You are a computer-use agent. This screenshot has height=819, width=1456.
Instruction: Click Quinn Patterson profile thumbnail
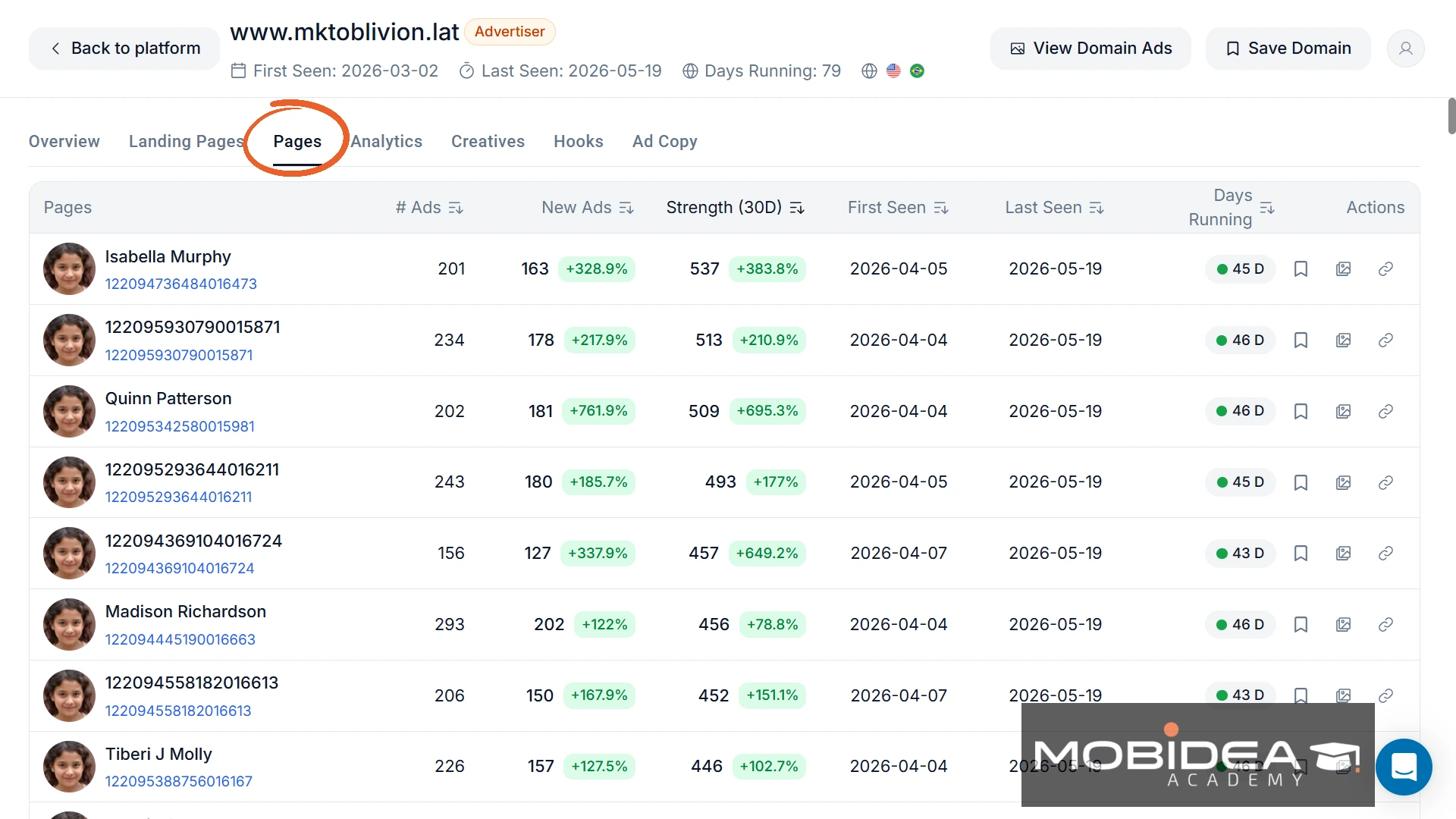[x=69, y=411]
